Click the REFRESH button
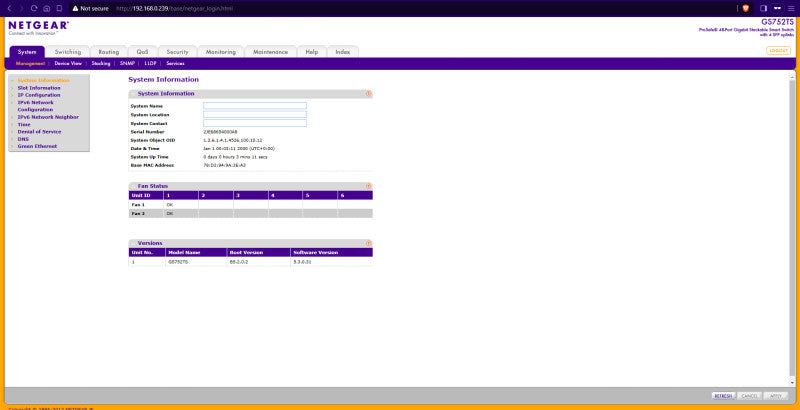This screenshot has height=410, width=800. tap(723, 396)
